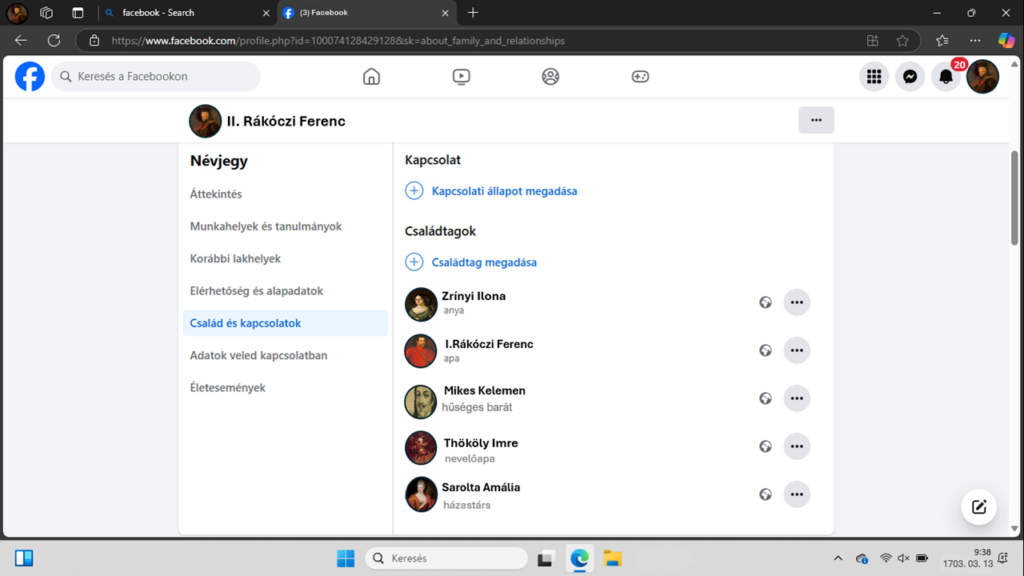Open Task View on taskbar

545,558
